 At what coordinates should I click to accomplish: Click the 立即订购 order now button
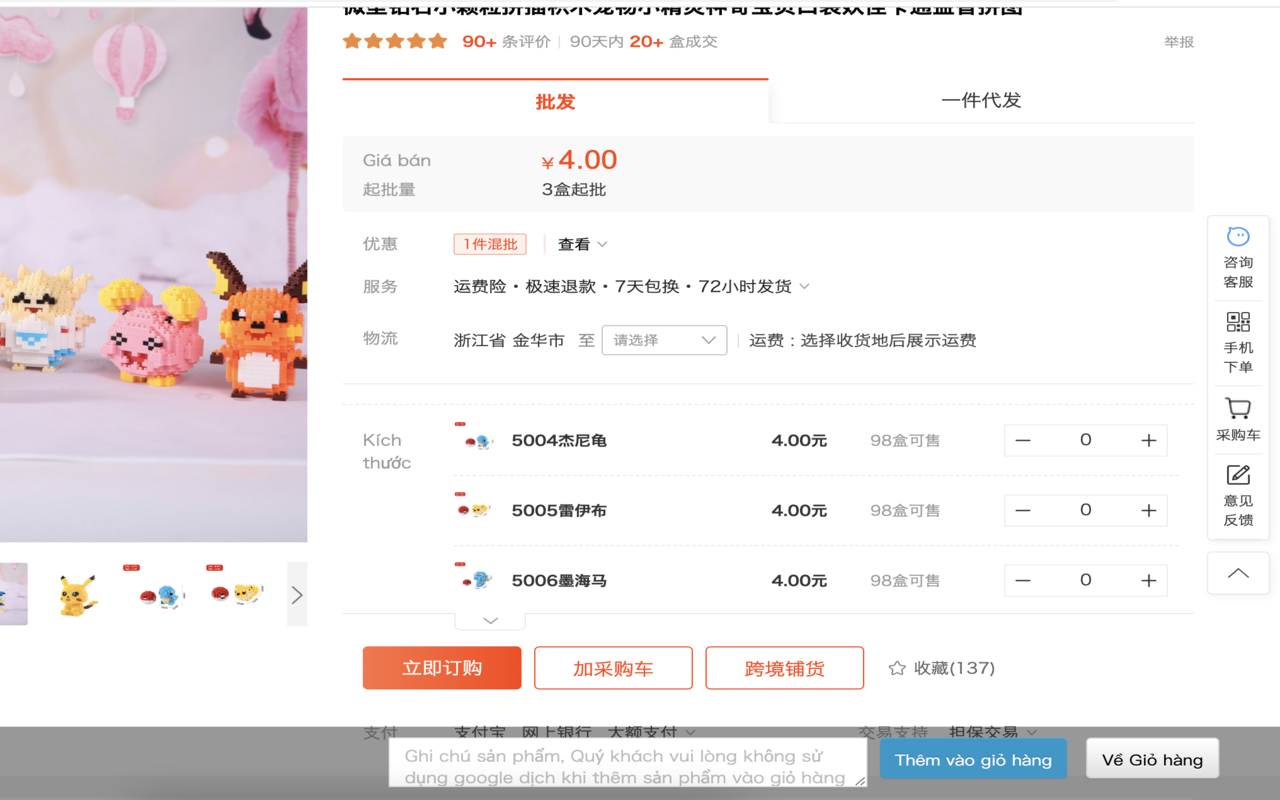[441, 667]
